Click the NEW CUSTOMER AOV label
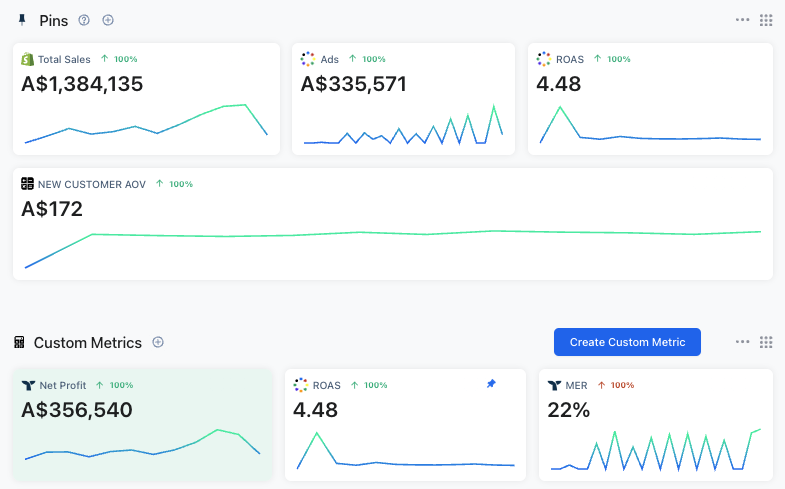Viewport: 785px width, 489px height. (92, 184)
